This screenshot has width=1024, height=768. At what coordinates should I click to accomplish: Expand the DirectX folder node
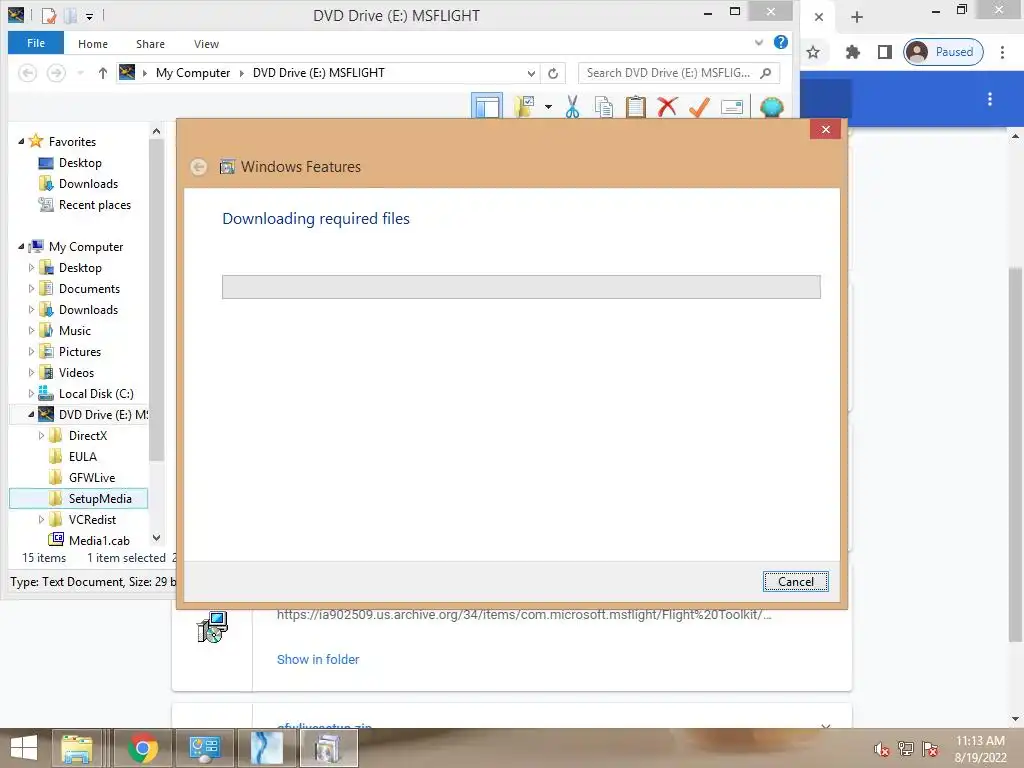pos(41,435)
